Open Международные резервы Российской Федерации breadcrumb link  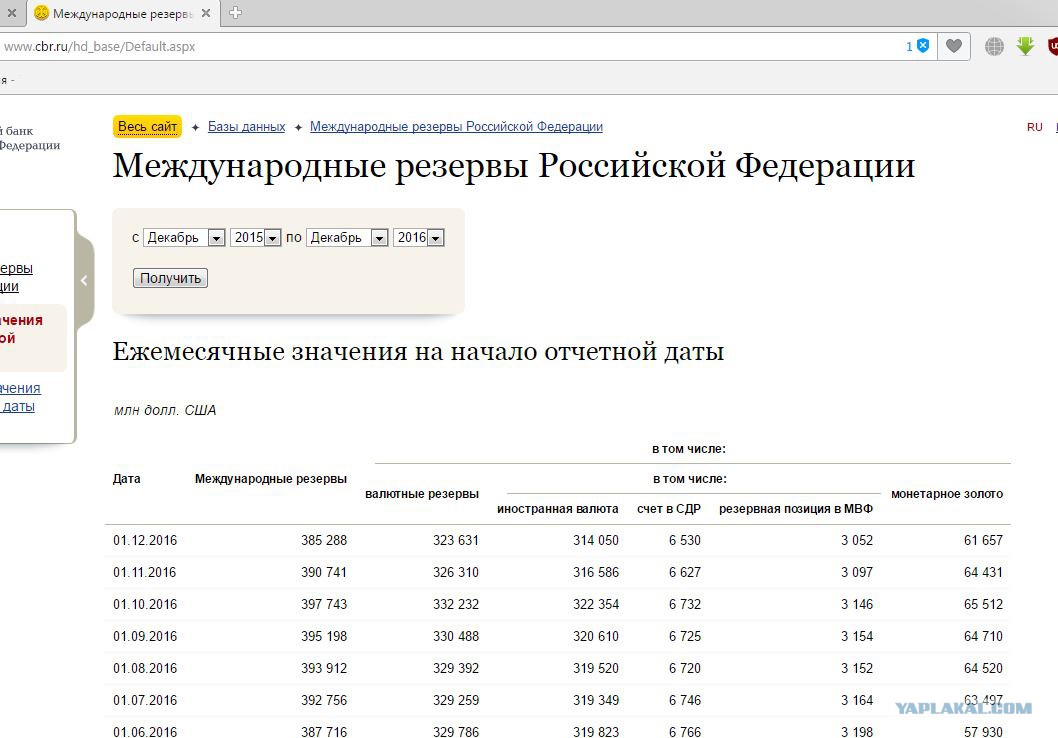(456, 126)
